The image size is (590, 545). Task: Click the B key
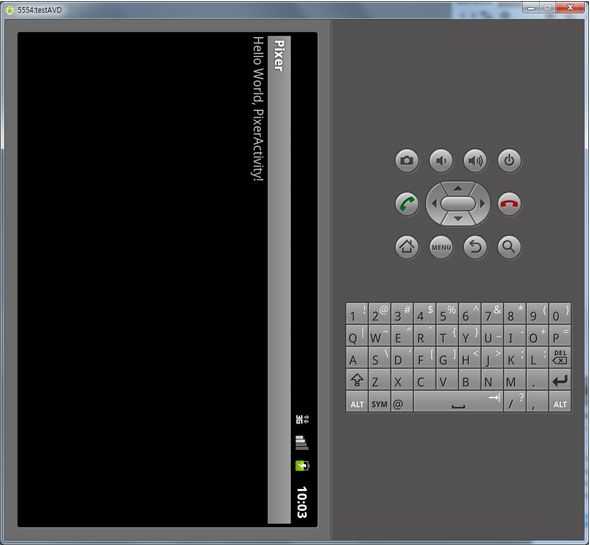[470, 379]
